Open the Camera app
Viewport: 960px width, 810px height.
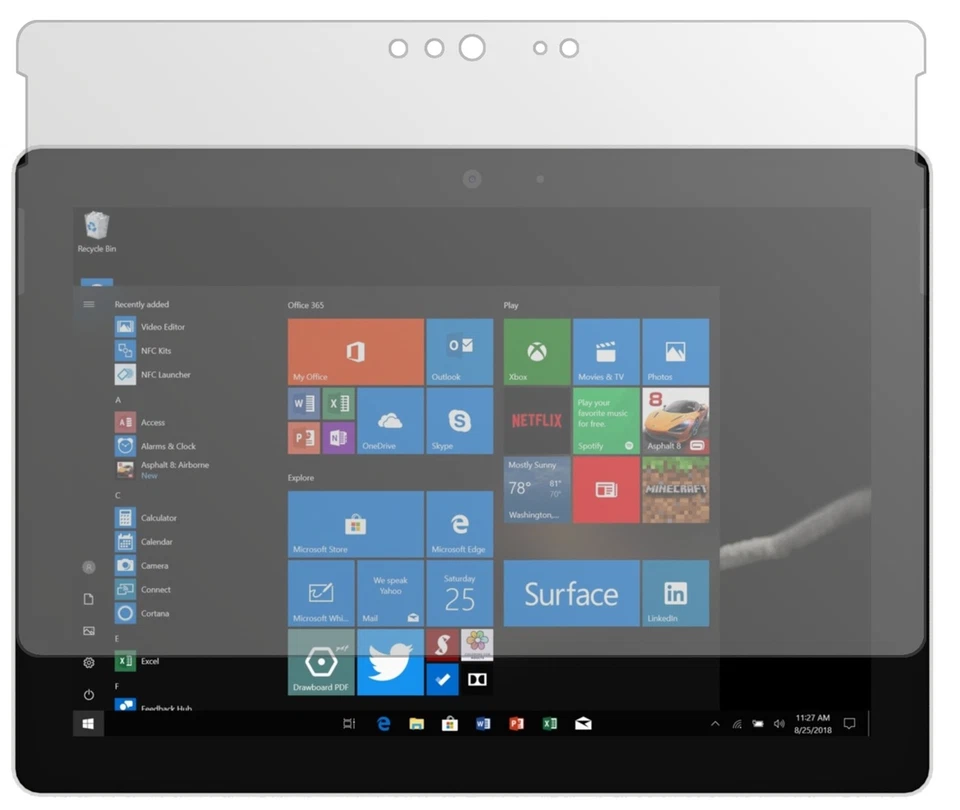(x=152, y=565)
